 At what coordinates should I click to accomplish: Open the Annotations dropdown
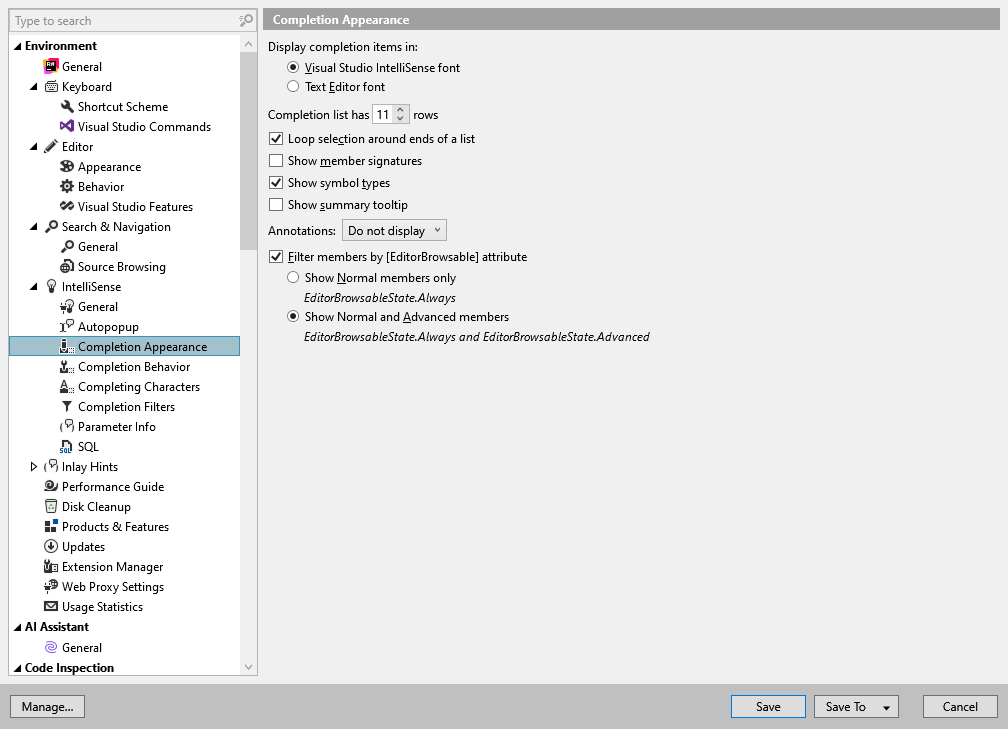(394, 230)
